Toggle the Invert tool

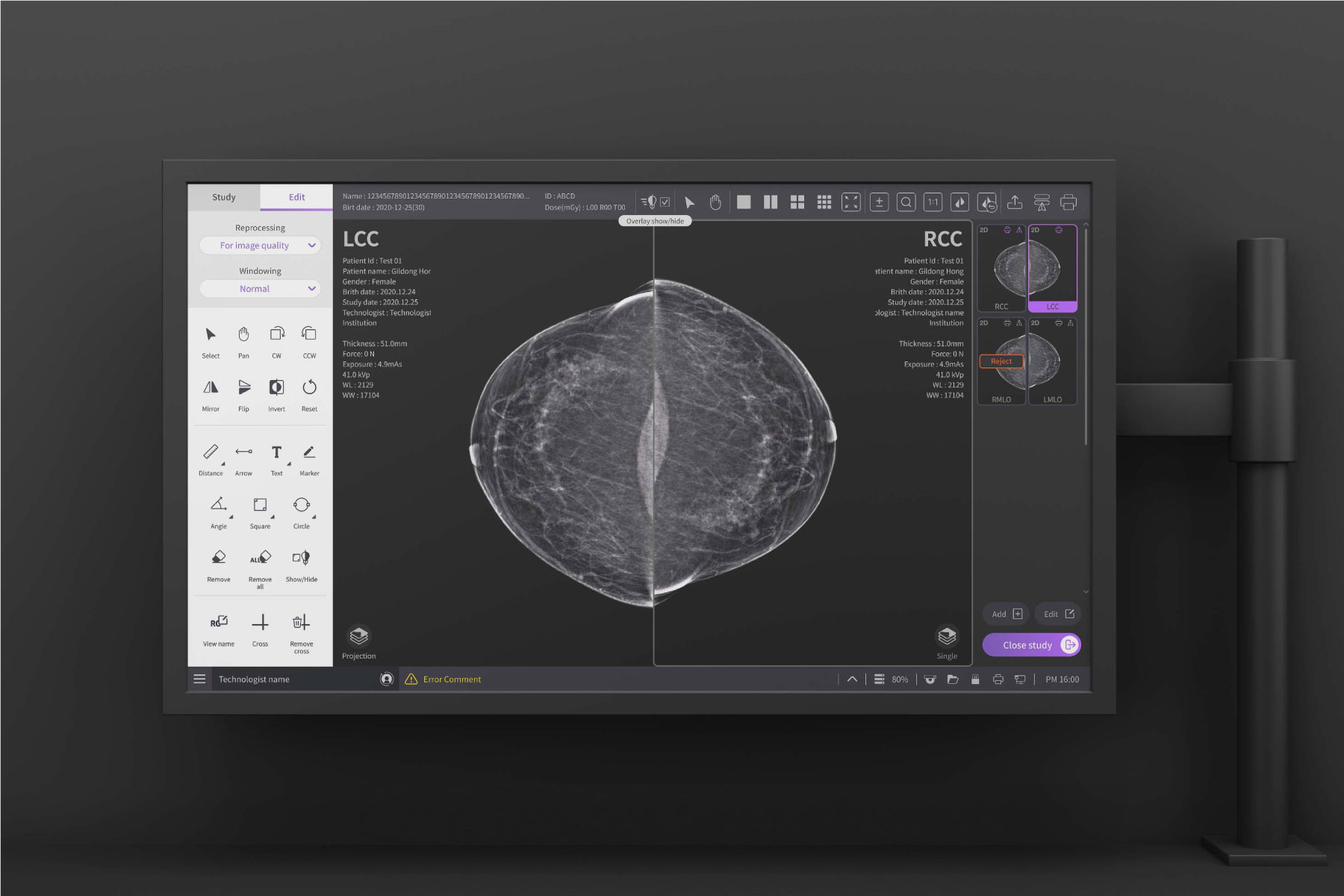point(276,395)
